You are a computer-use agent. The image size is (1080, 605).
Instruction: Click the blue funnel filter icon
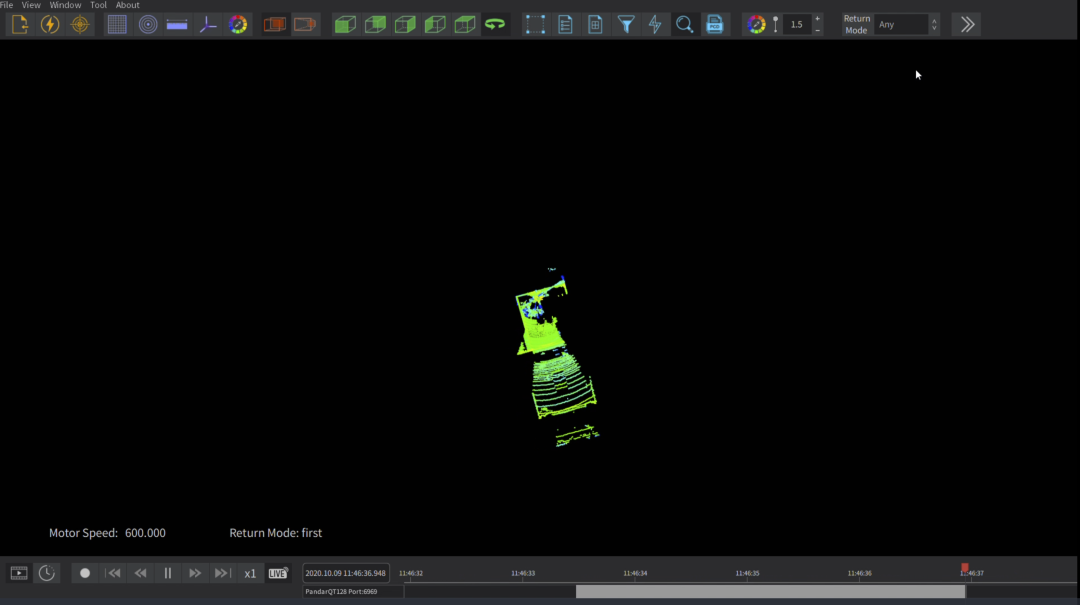tap(625, 25)
